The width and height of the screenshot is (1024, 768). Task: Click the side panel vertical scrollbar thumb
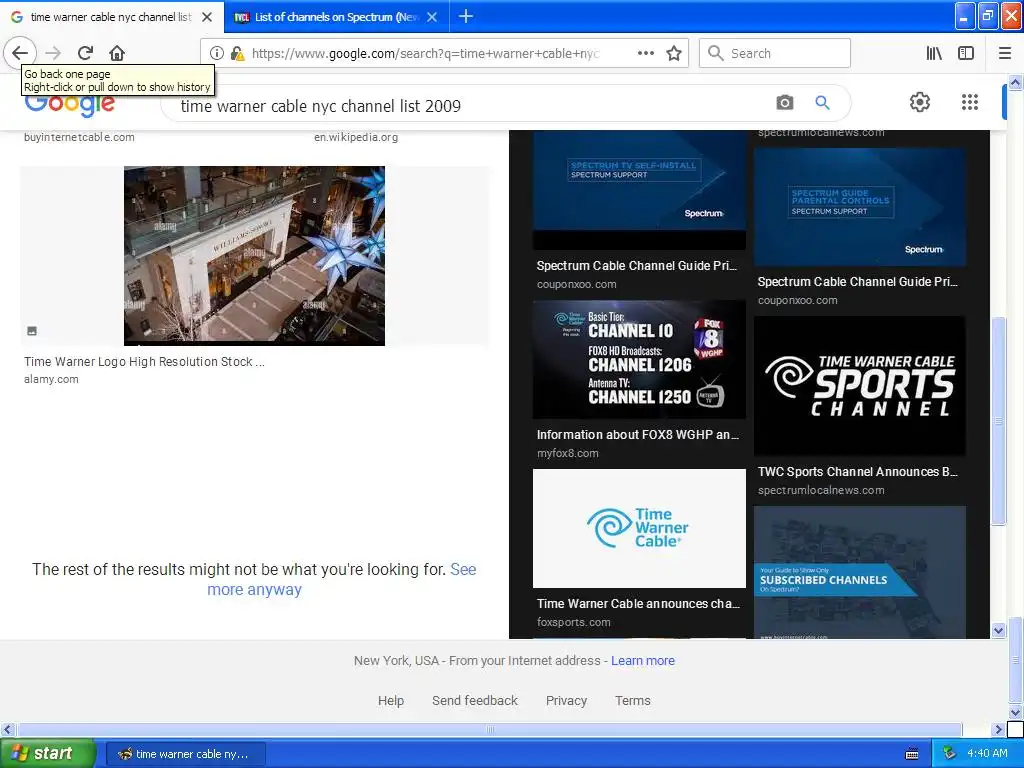click(x=999, y=421)
